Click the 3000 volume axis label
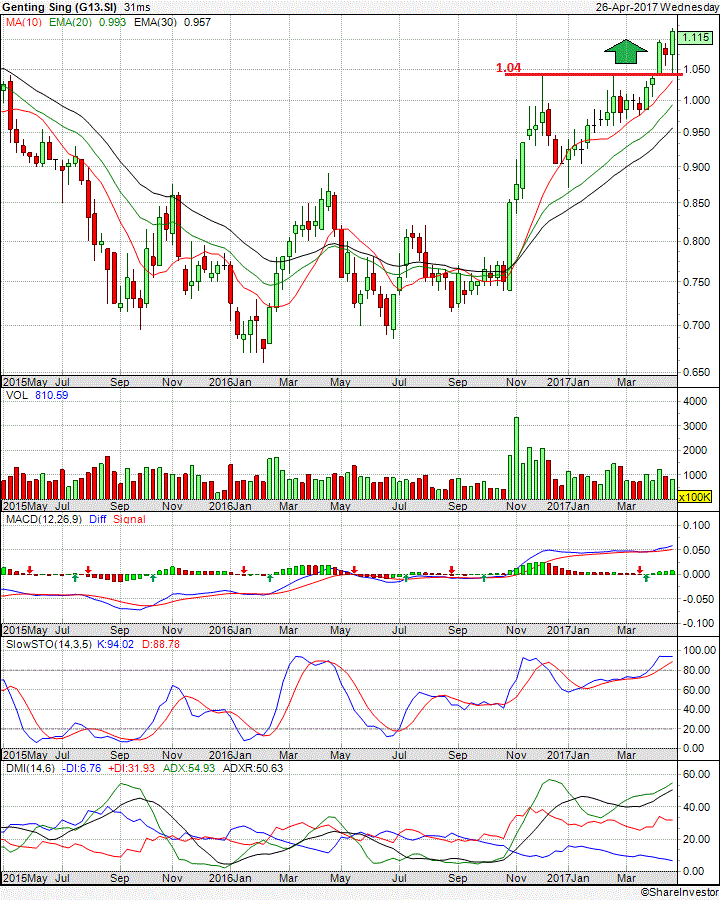Image resolution: width=720 pixels, height=900 pixels. [695, 426]
